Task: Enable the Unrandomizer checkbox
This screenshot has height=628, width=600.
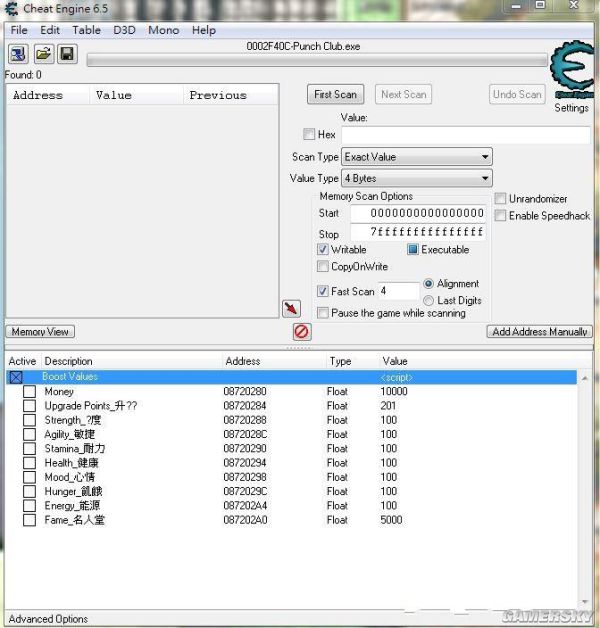Action: click(500, 199)
